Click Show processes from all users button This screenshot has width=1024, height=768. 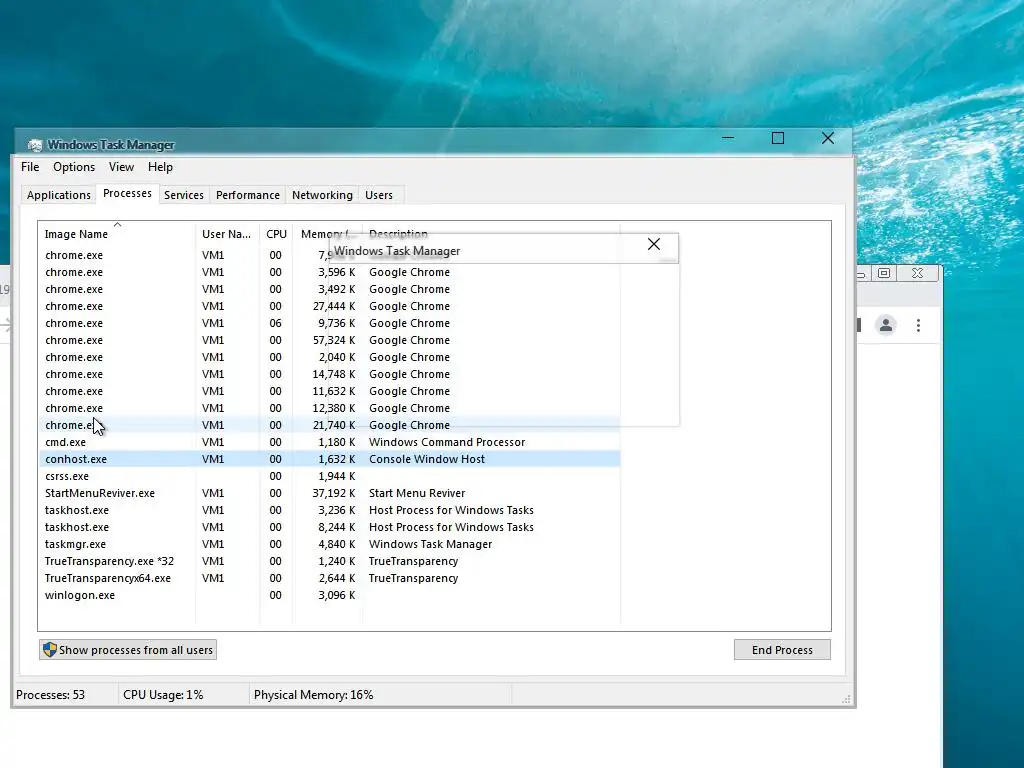pos(128,650)
